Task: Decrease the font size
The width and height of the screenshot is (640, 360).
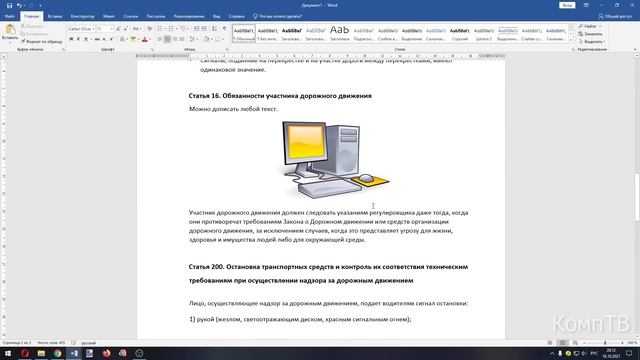Action: click(126, 29)
